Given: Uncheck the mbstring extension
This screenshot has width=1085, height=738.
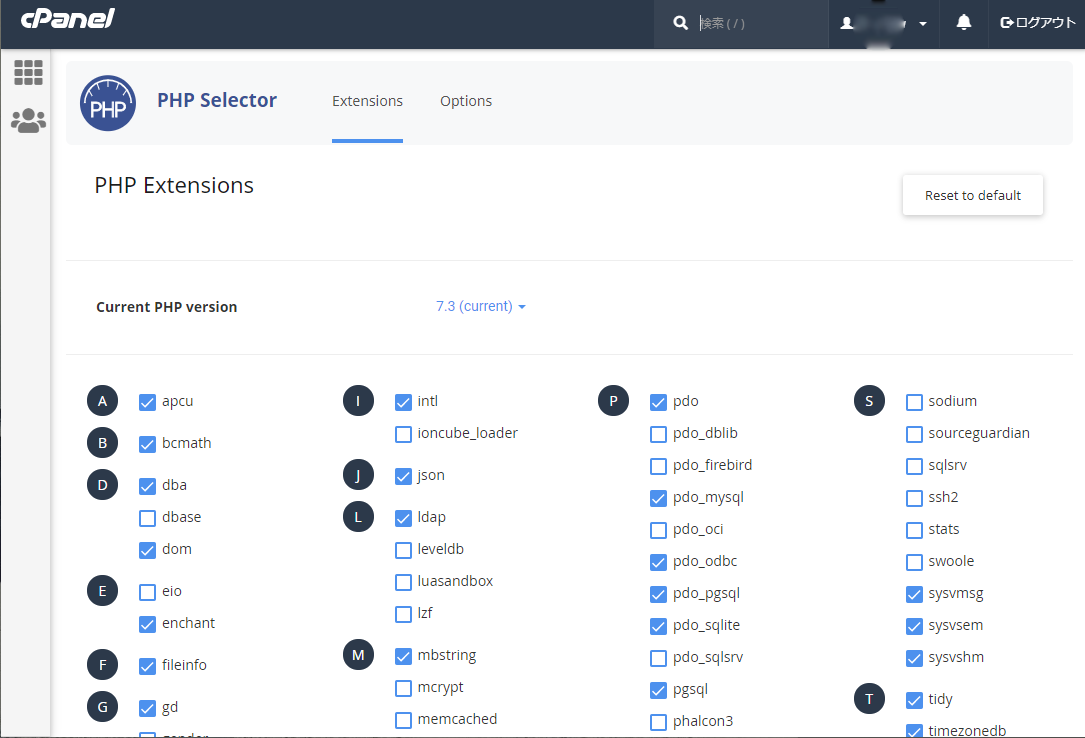Looking at the screenshot, I should click(403, 656).
